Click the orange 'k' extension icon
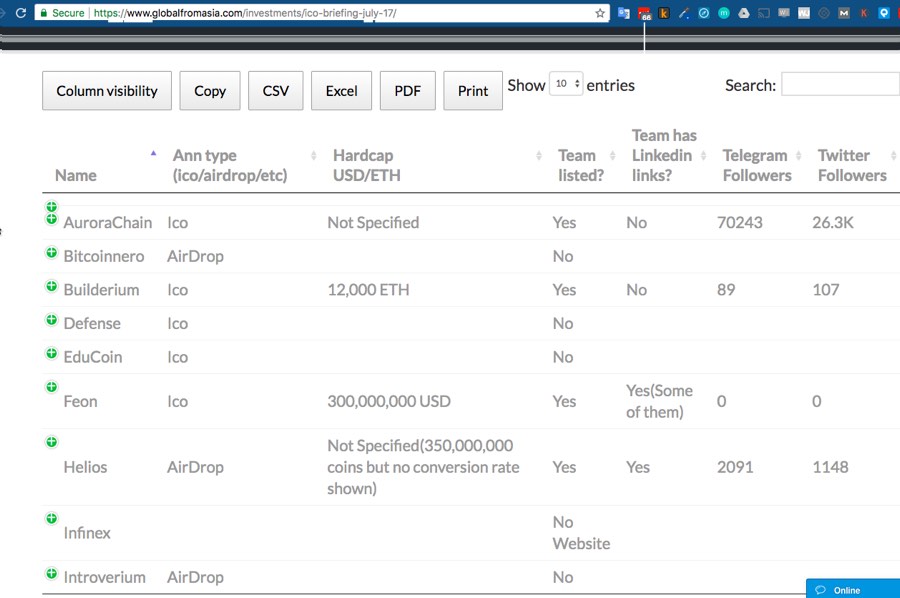 [664, 13]
